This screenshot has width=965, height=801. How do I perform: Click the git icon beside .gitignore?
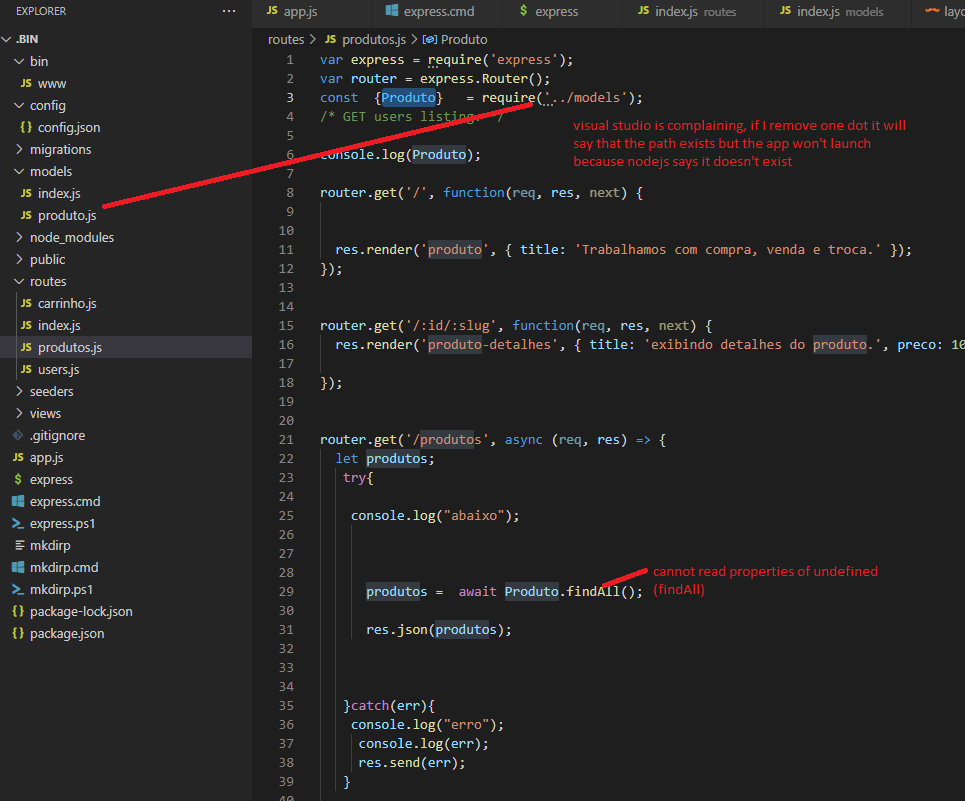point(18,436)
